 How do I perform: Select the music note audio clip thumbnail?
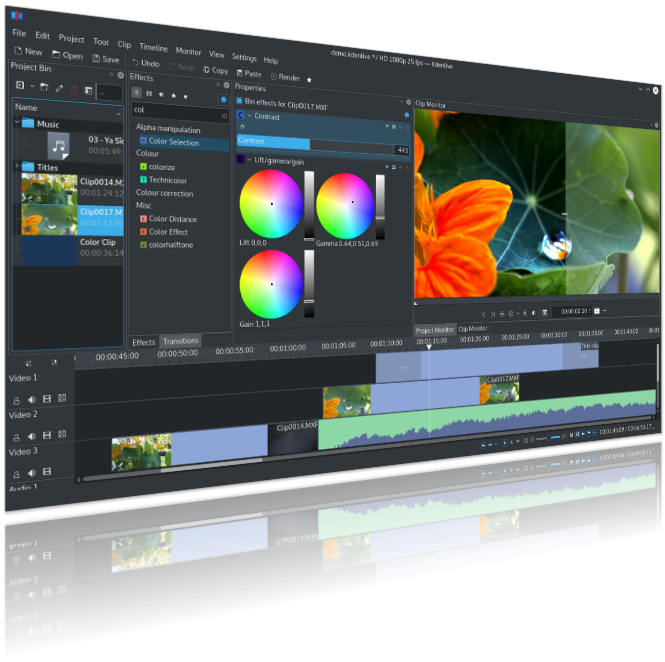(x=58, y=146)
